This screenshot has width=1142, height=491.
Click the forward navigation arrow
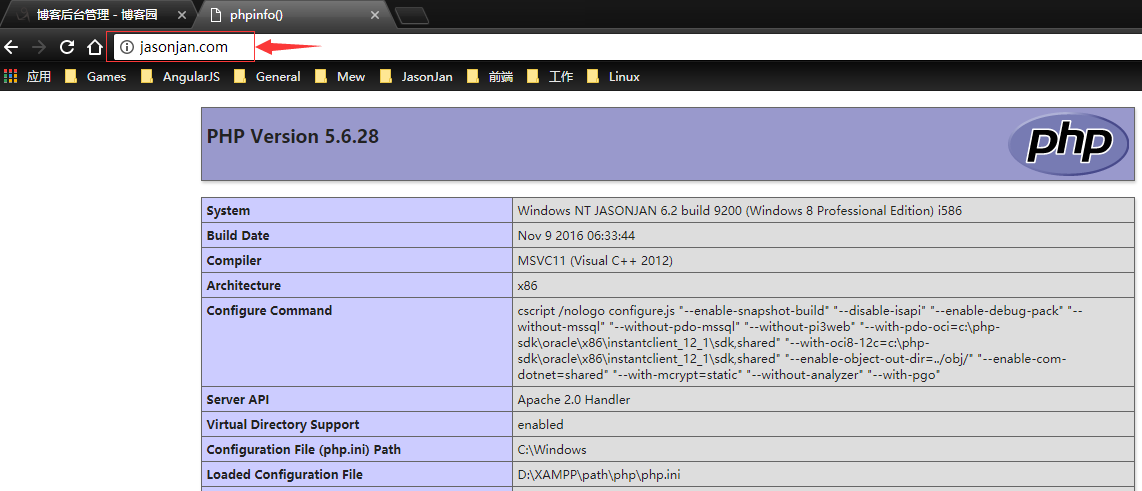point(39,47)
